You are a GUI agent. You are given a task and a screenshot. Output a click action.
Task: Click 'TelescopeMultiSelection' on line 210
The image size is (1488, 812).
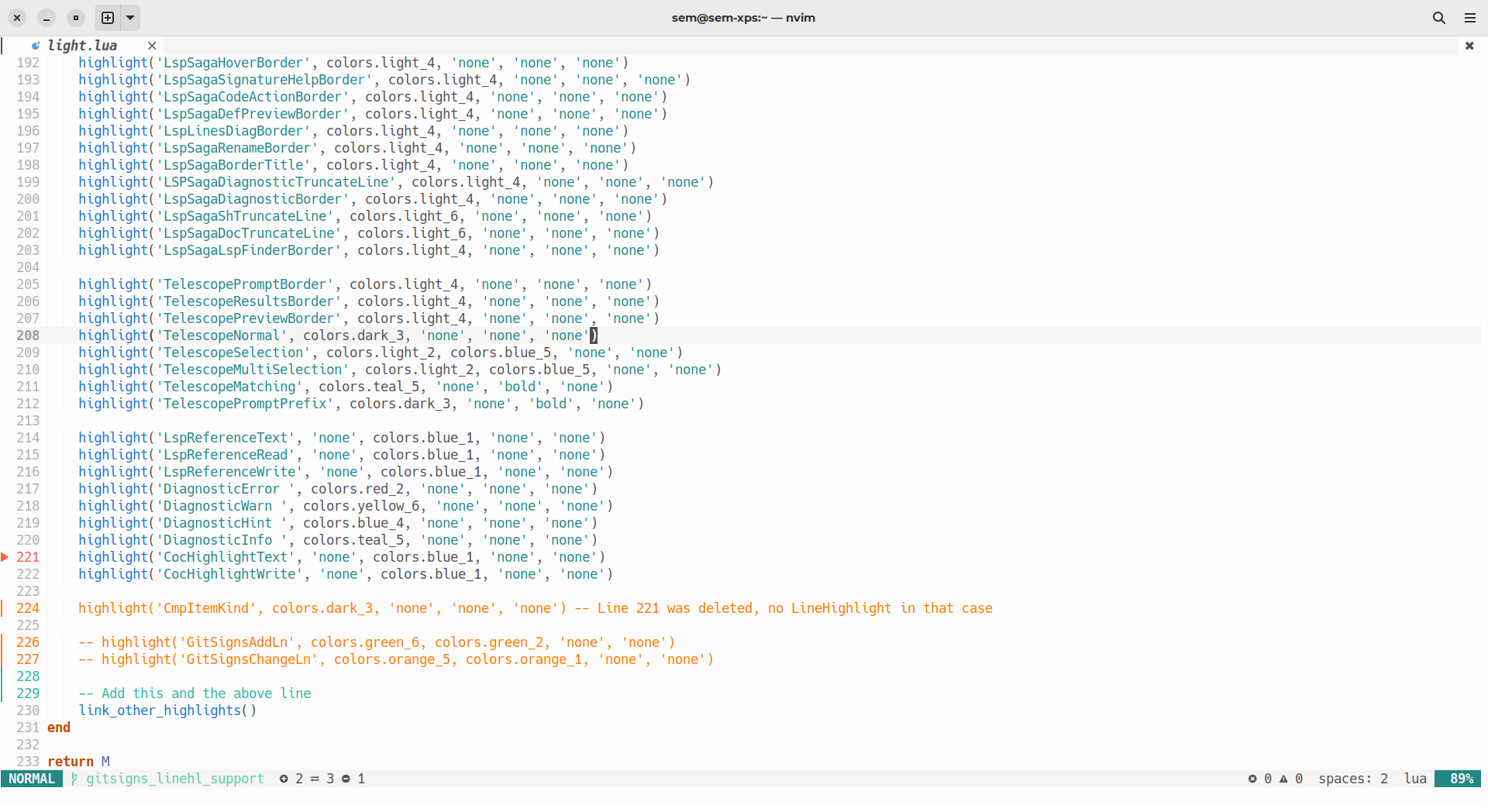253,370
